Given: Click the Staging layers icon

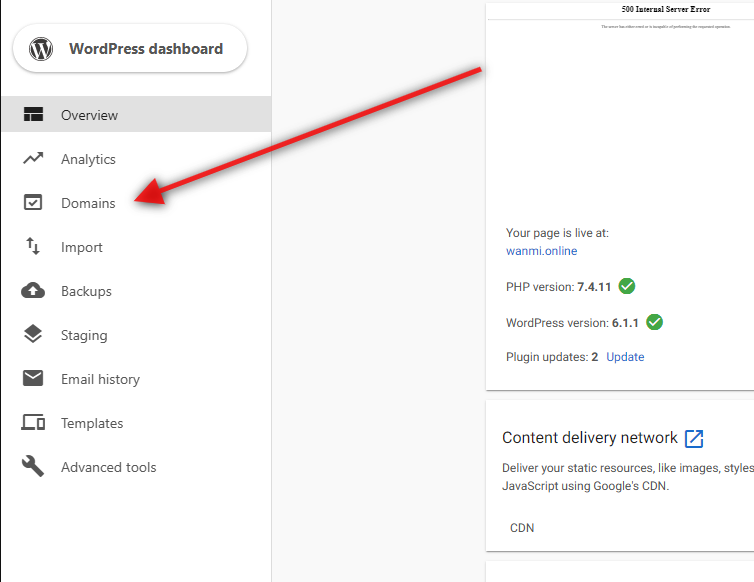Looking at the screenshot, I should [x=33, y=335].
